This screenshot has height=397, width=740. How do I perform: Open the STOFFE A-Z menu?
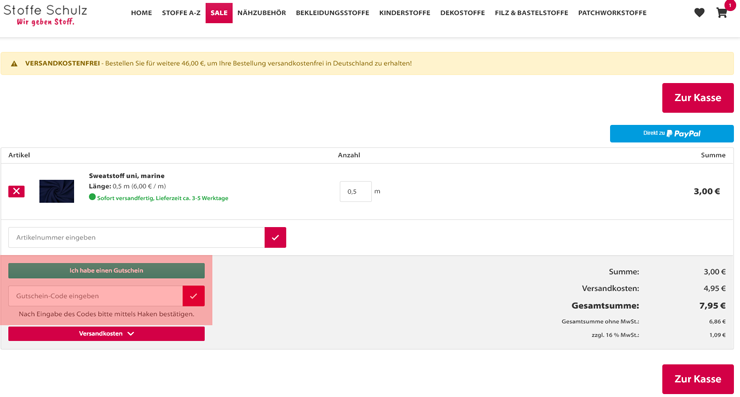pyautogui.click(x=181, y=13)
